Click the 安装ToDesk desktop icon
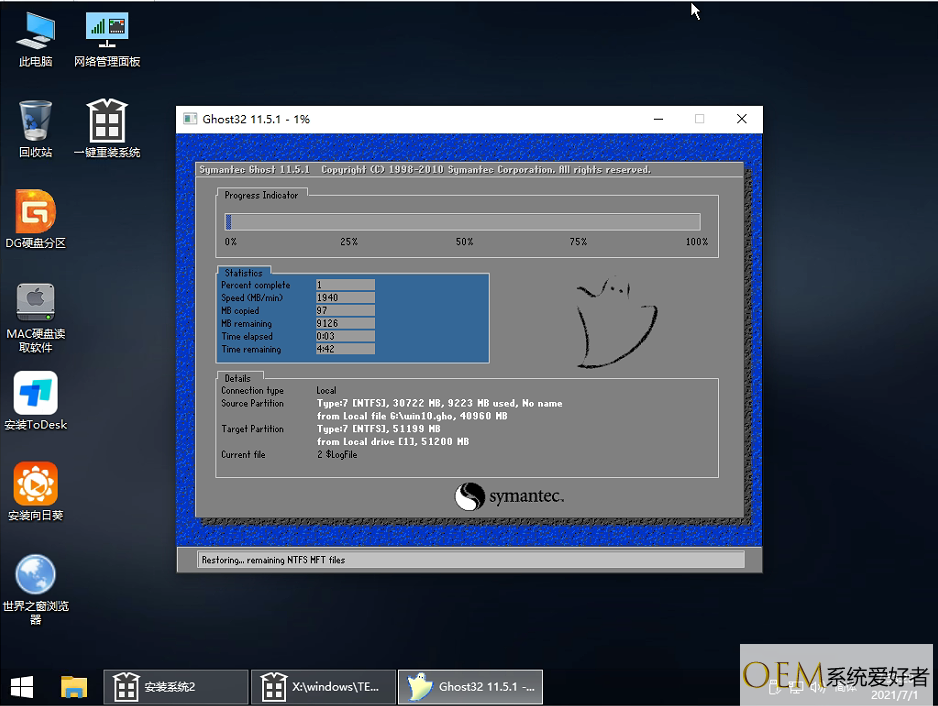Image resolution: width=938 pixels, height=706 pixels. 35,400
